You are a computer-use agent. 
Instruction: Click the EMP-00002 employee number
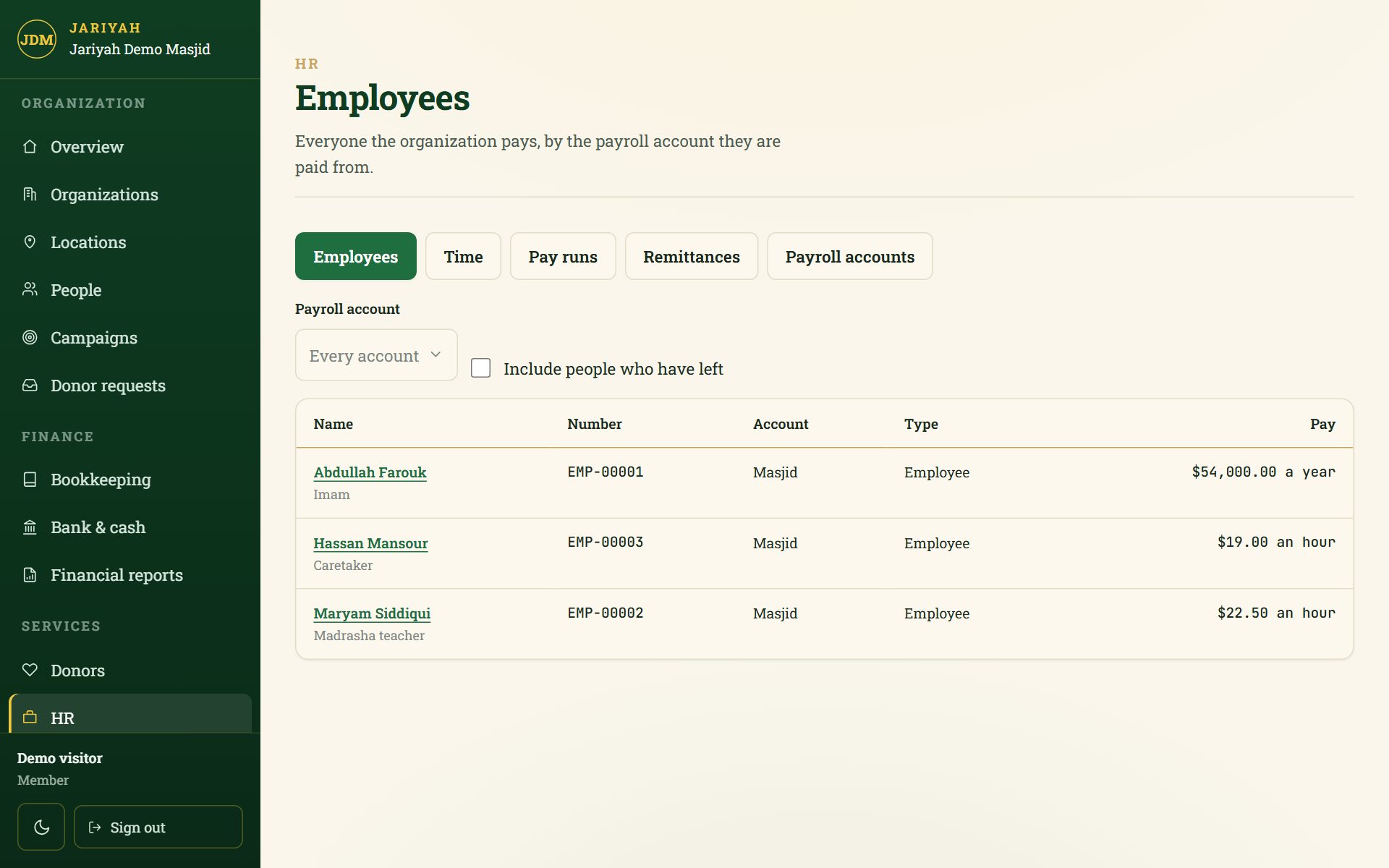pos(606,613)
